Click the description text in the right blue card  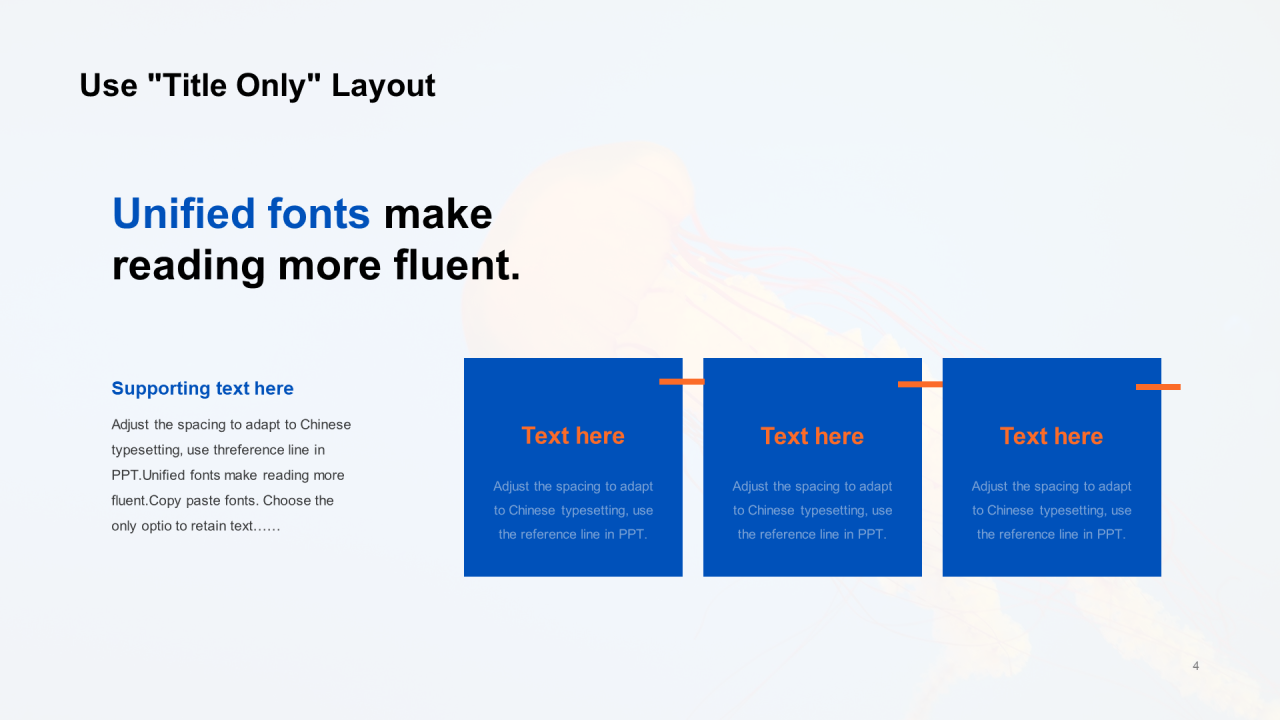(x=1051, y=510)
